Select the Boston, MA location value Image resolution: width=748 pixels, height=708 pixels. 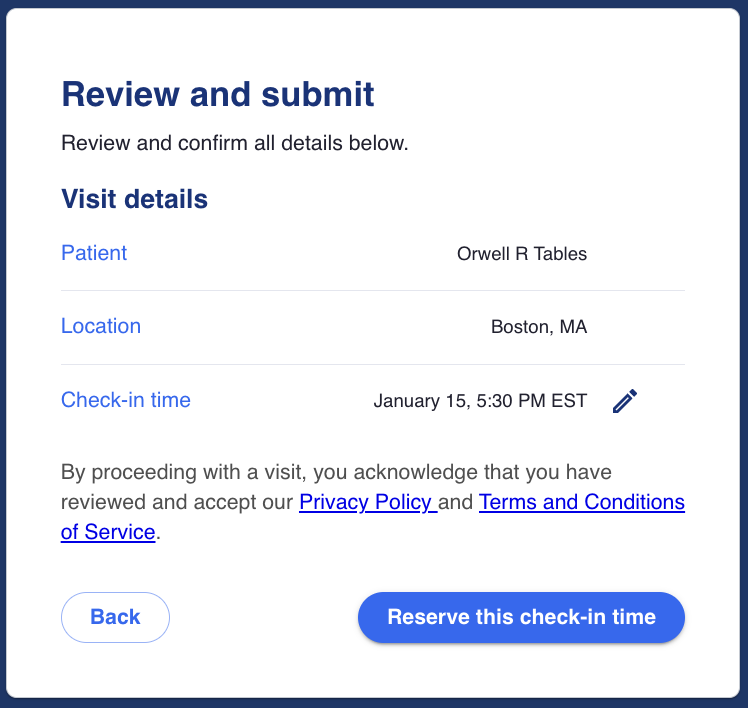coord(538,327)
